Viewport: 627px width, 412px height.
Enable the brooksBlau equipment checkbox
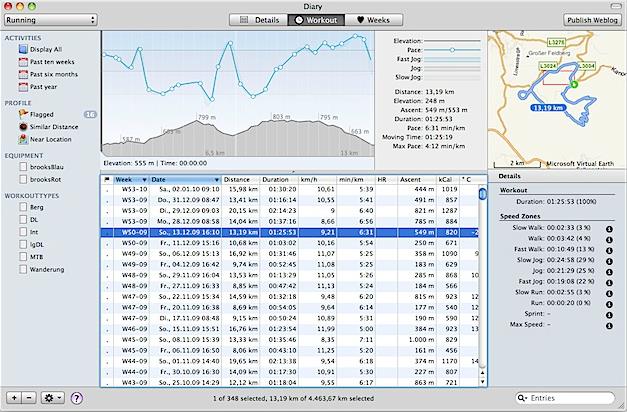23,167
